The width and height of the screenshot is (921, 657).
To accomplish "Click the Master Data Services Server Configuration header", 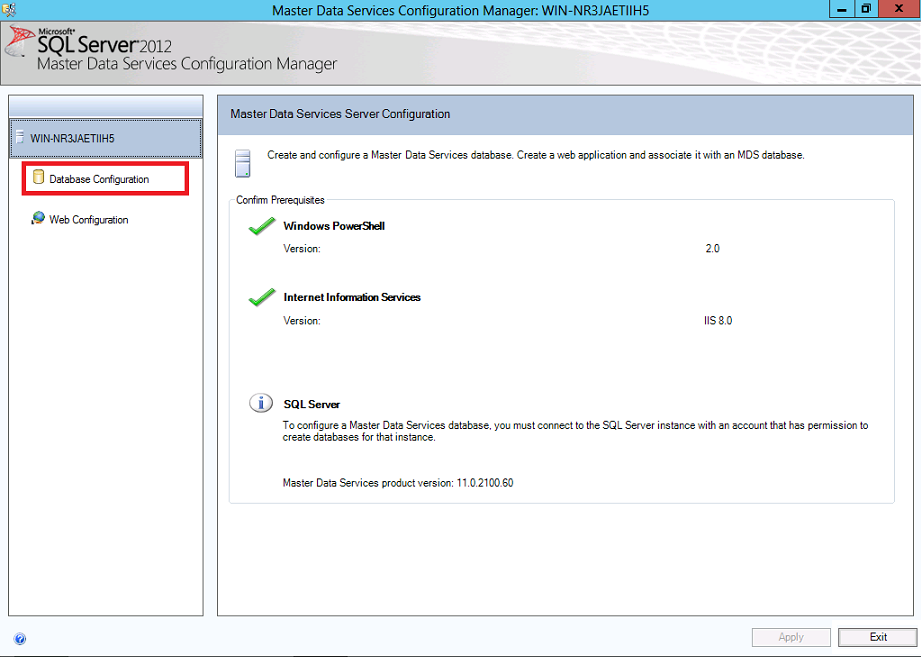I will click(340, 114).
